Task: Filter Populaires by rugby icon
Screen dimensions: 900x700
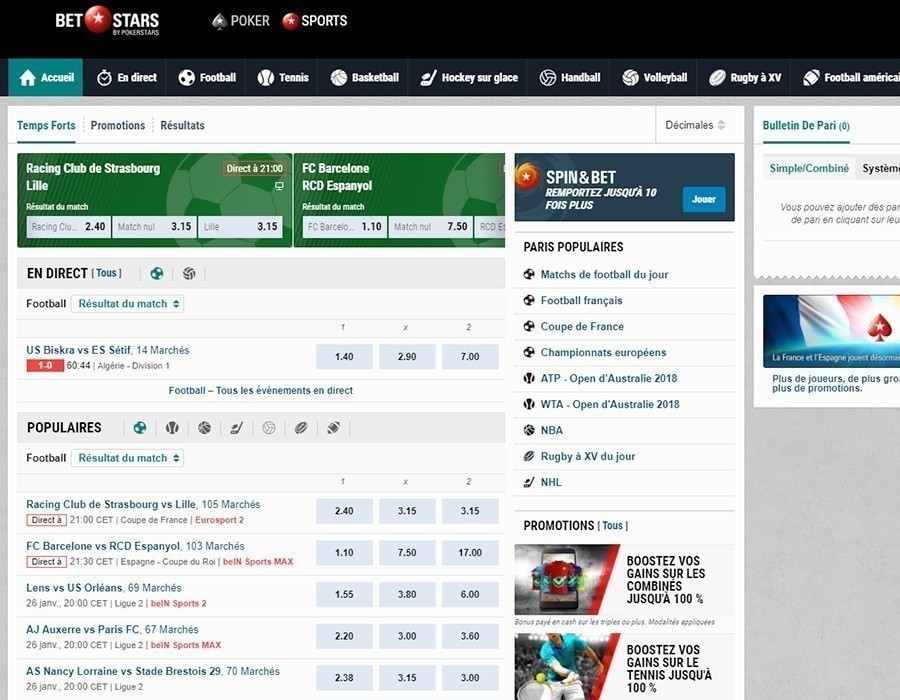Action: coord(301,428)
